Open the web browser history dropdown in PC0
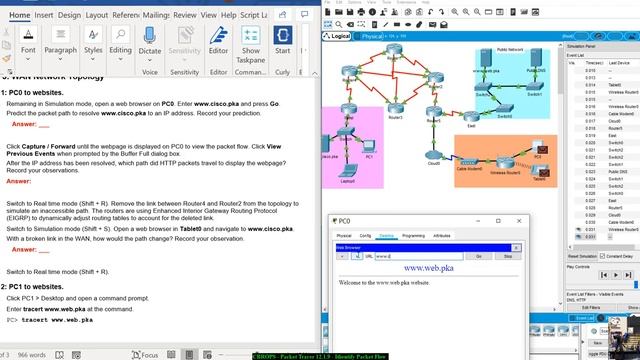The image size is (640, 360). (342, 256)
